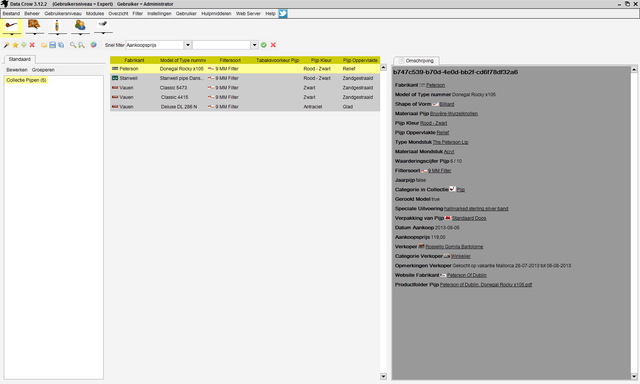Apply quick filter with green check icon

click(264, 45)
